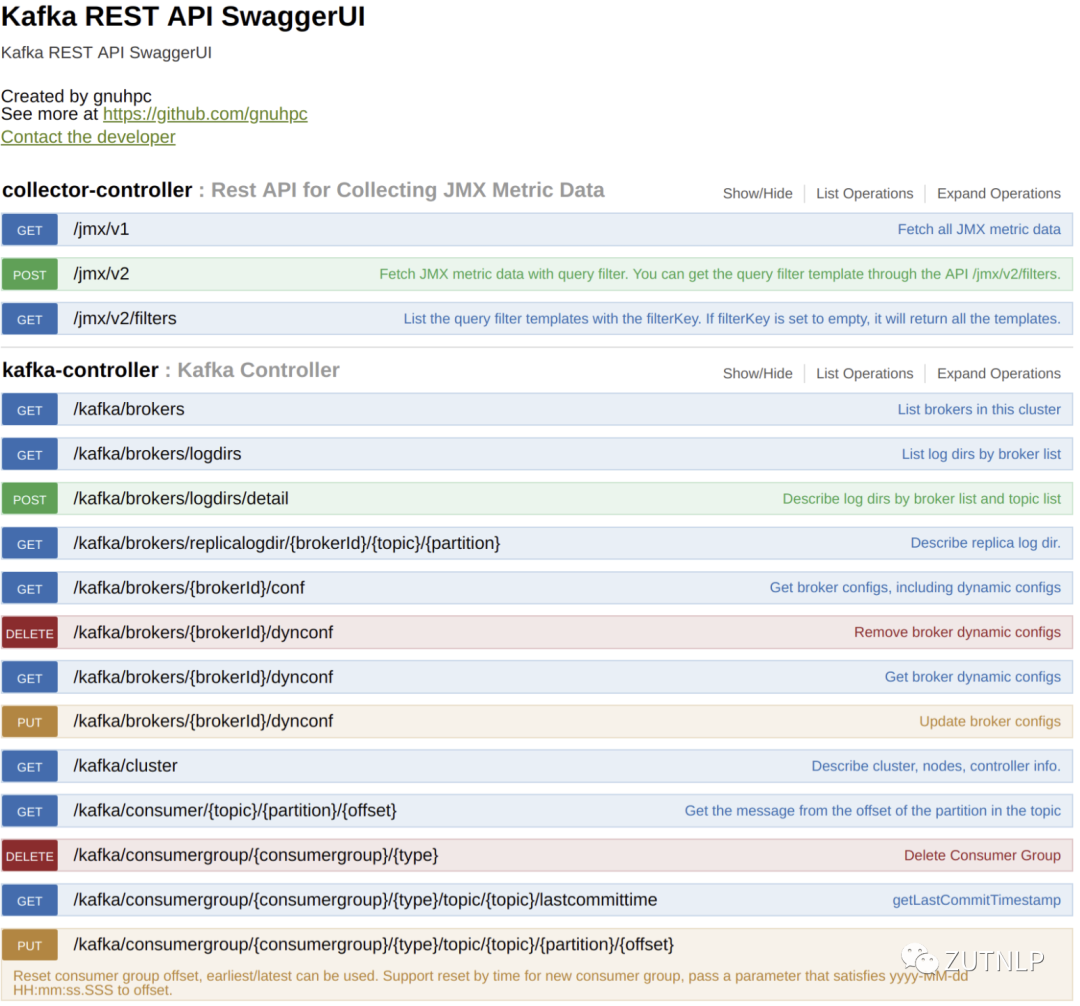This screenshot has height=1006, width=1080.
Task: Click the GET badge for replicalogdir endpoint
Action: click(30, 544)
